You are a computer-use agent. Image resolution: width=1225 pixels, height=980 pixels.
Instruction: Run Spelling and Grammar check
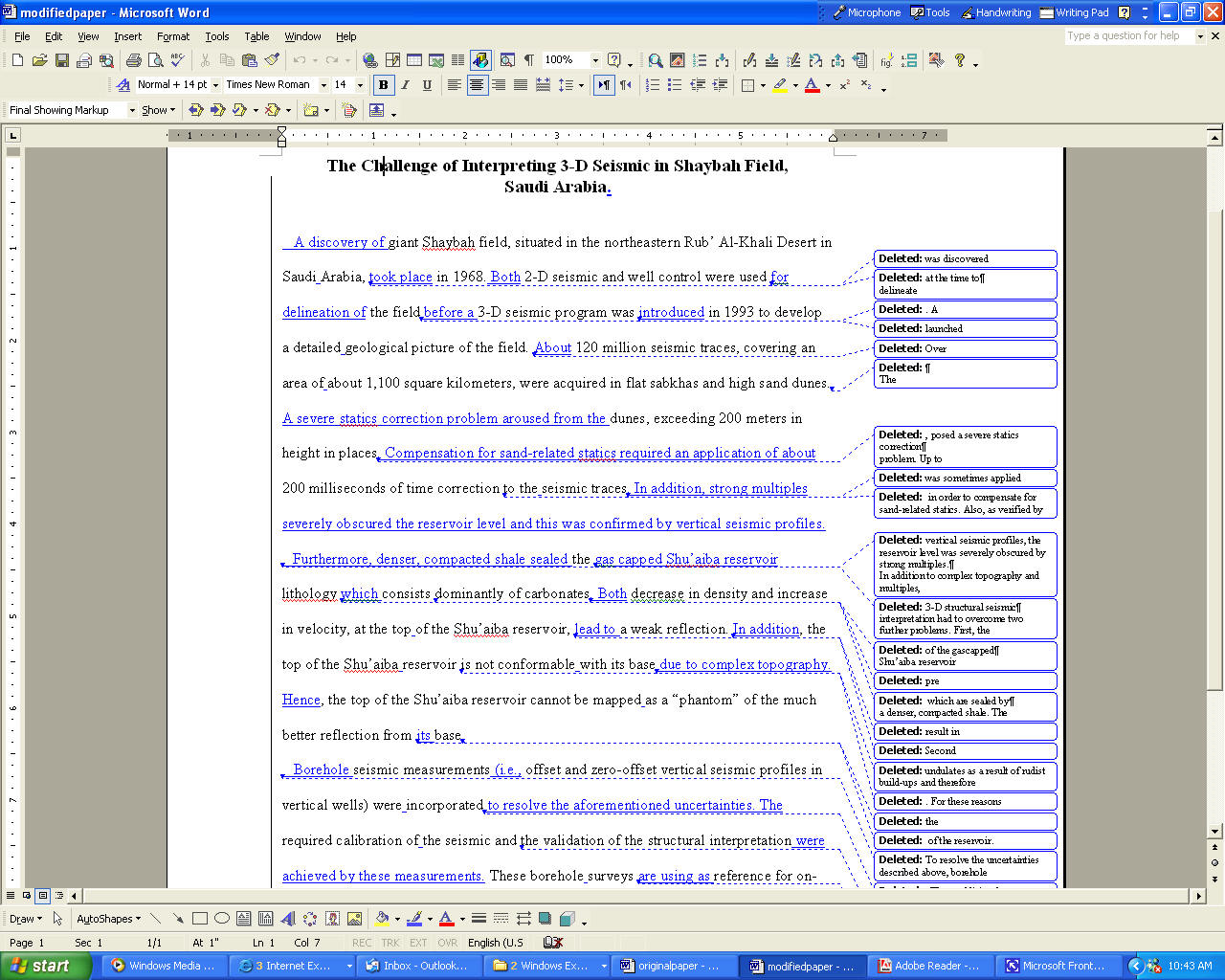click(177, 60)
